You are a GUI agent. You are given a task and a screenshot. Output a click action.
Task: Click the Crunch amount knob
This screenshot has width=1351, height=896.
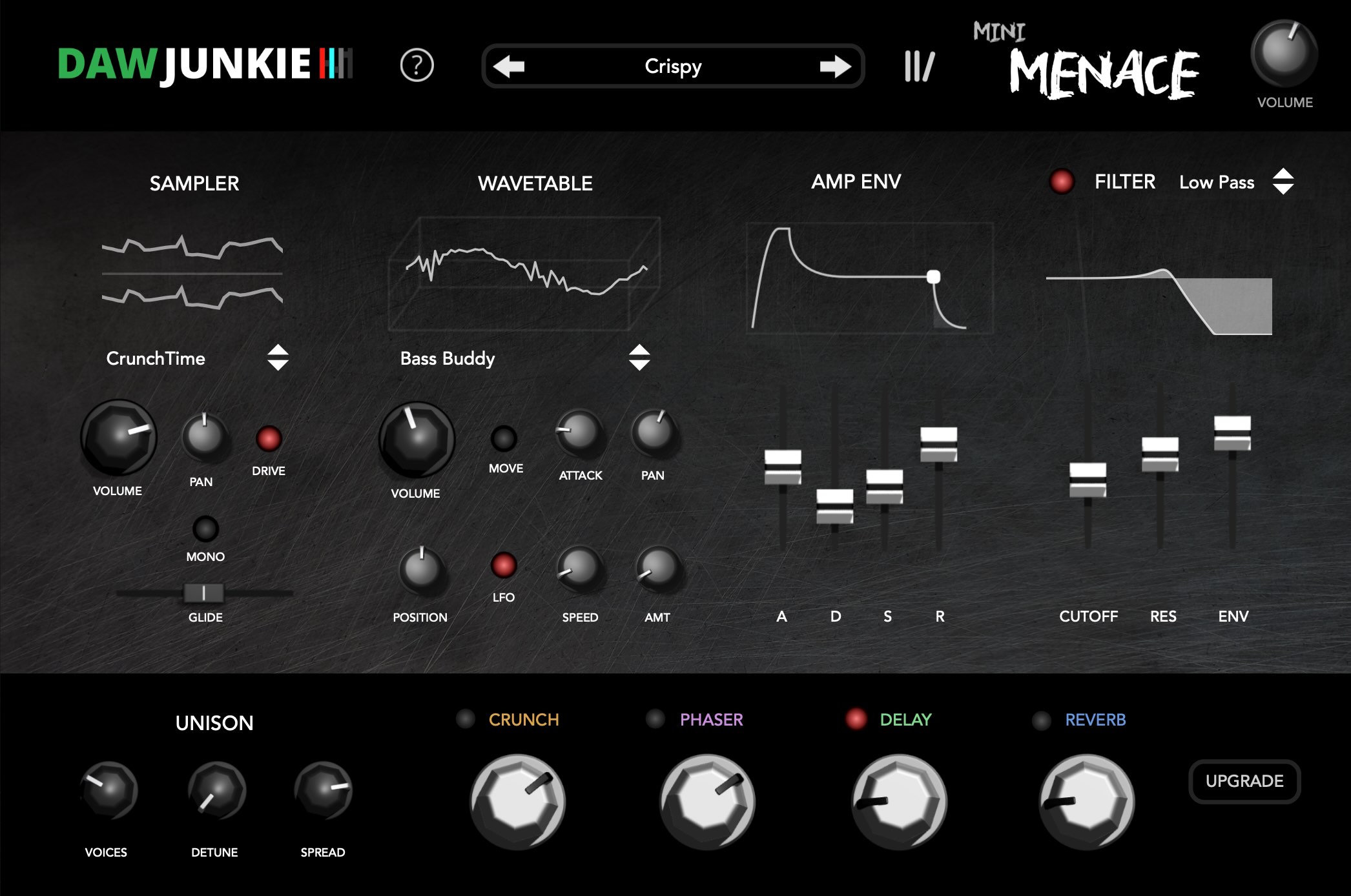pos(517,801)
